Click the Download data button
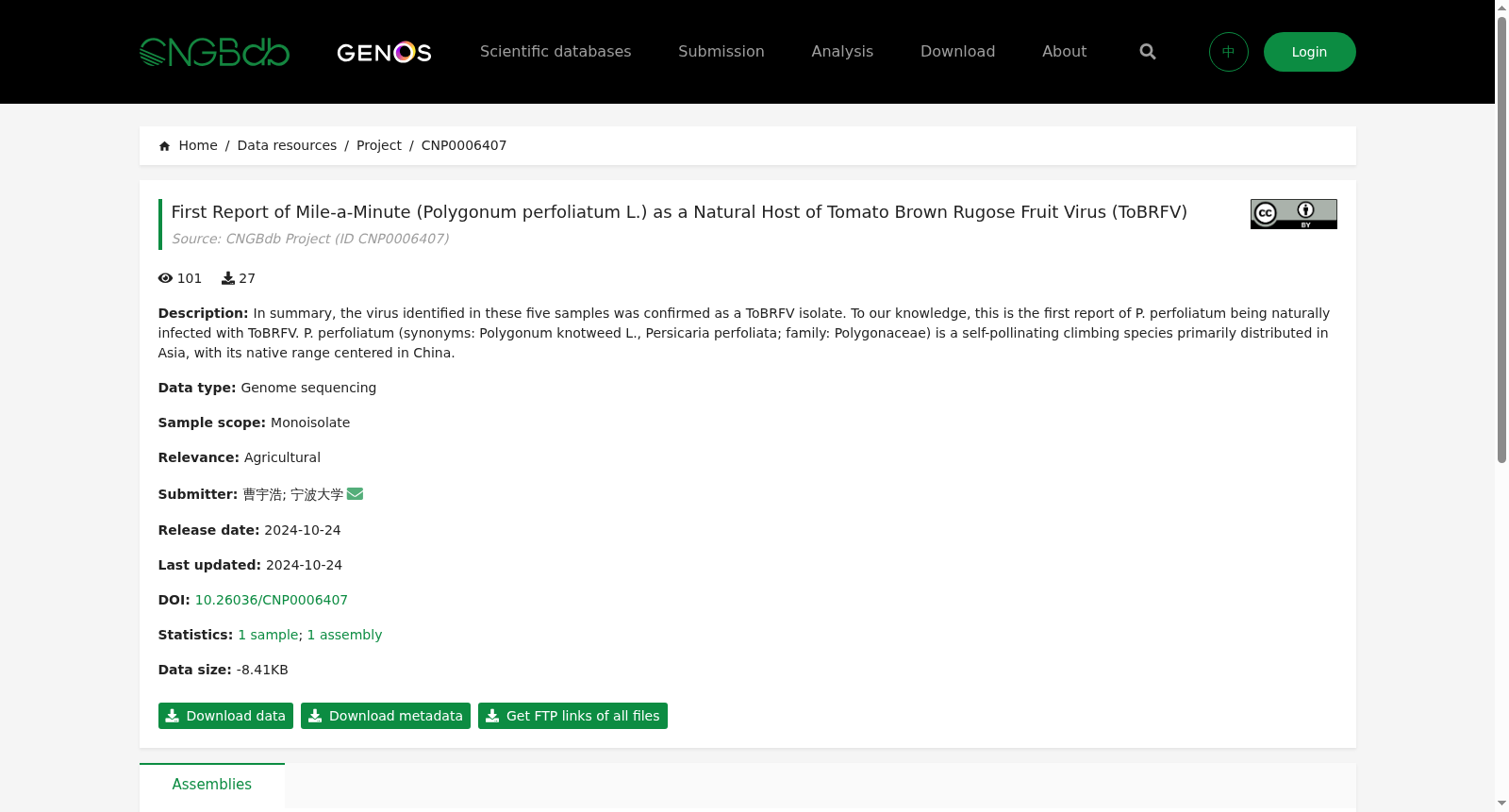The height and width of the screenshot is (812, 1509). tap(225, 716)
